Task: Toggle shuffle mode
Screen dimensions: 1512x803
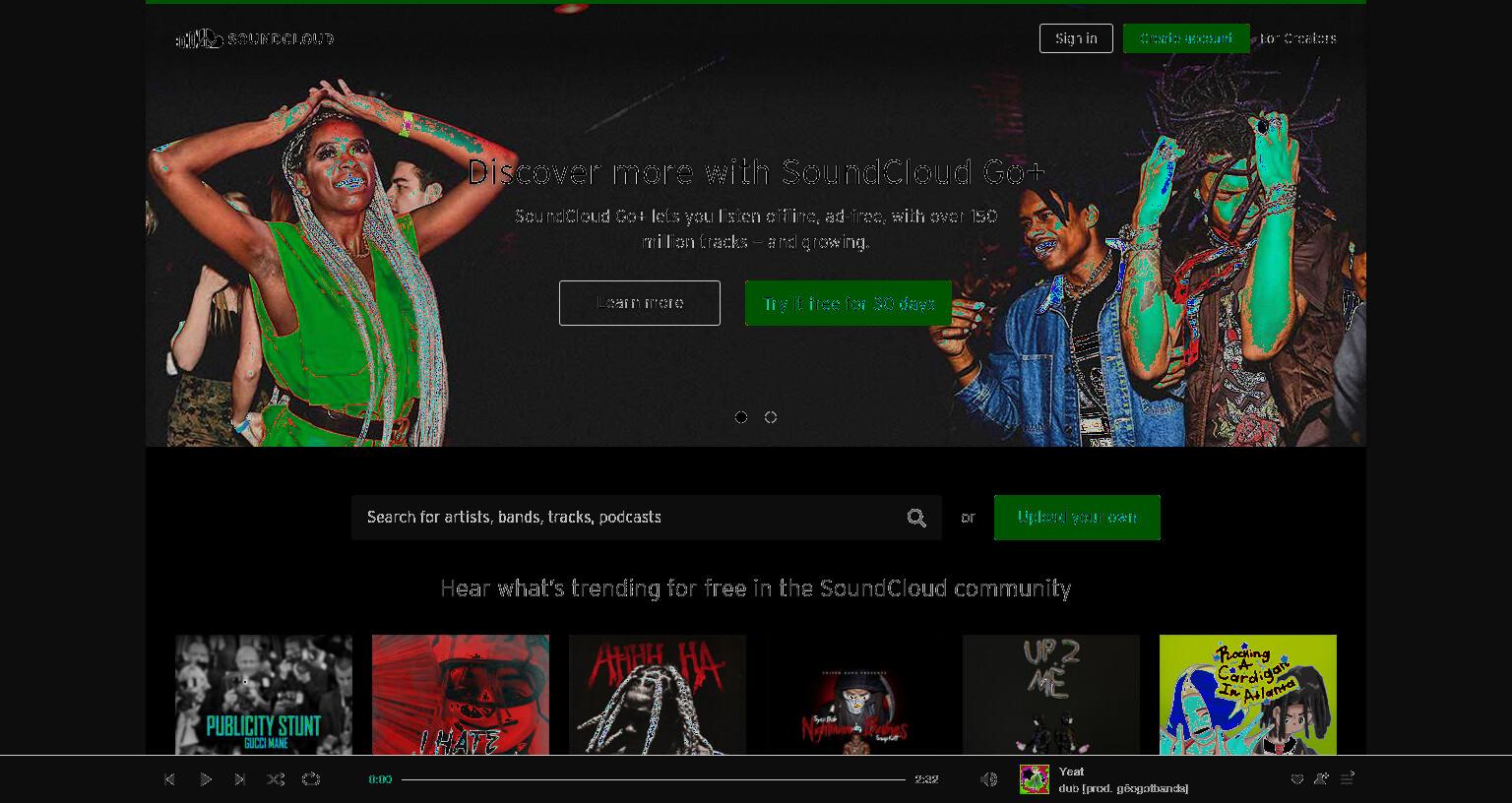Action: point(276,779)
